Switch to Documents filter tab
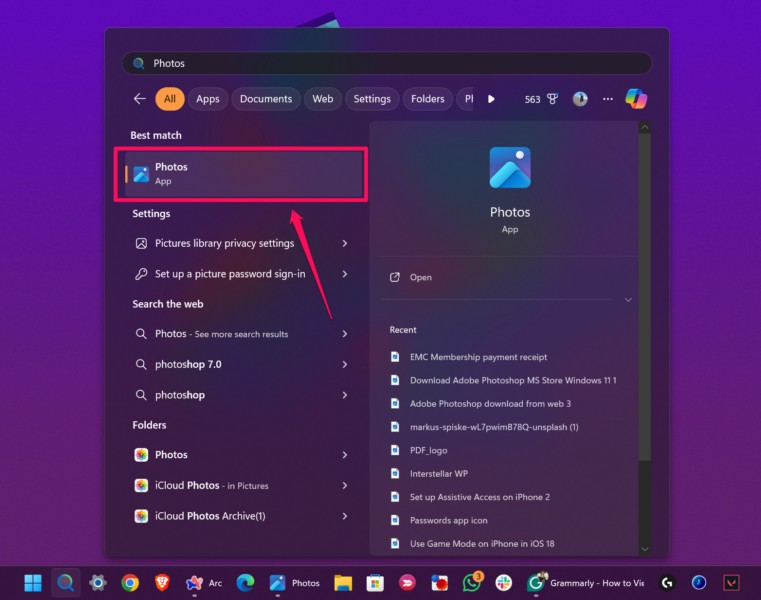761x600 pixels. pyautogui.click(x=266, y=99)
